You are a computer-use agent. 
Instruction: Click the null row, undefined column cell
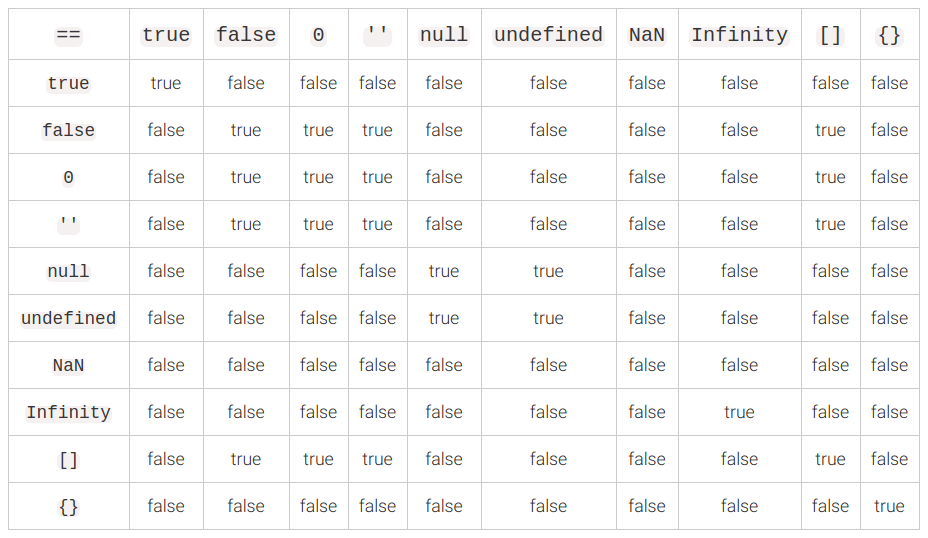point(548,271)
